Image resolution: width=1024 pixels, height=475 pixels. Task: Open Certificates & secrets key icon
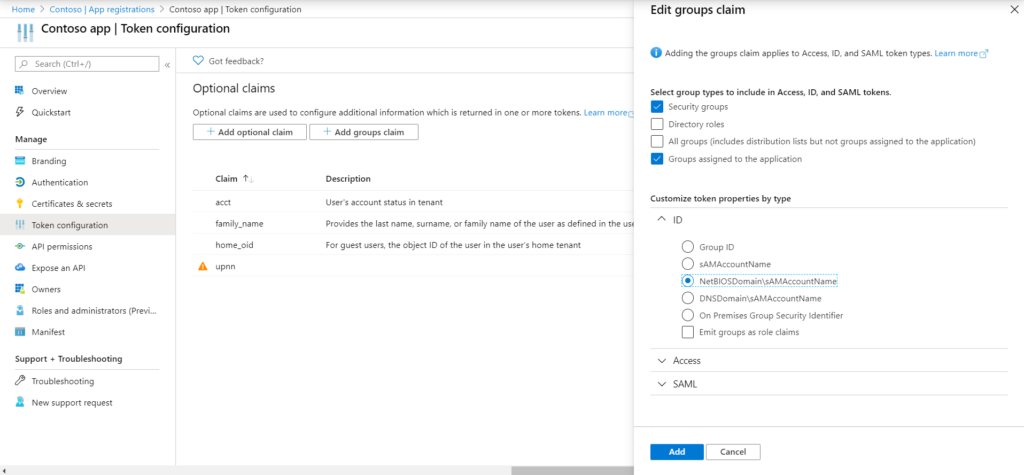click(20, 204)
